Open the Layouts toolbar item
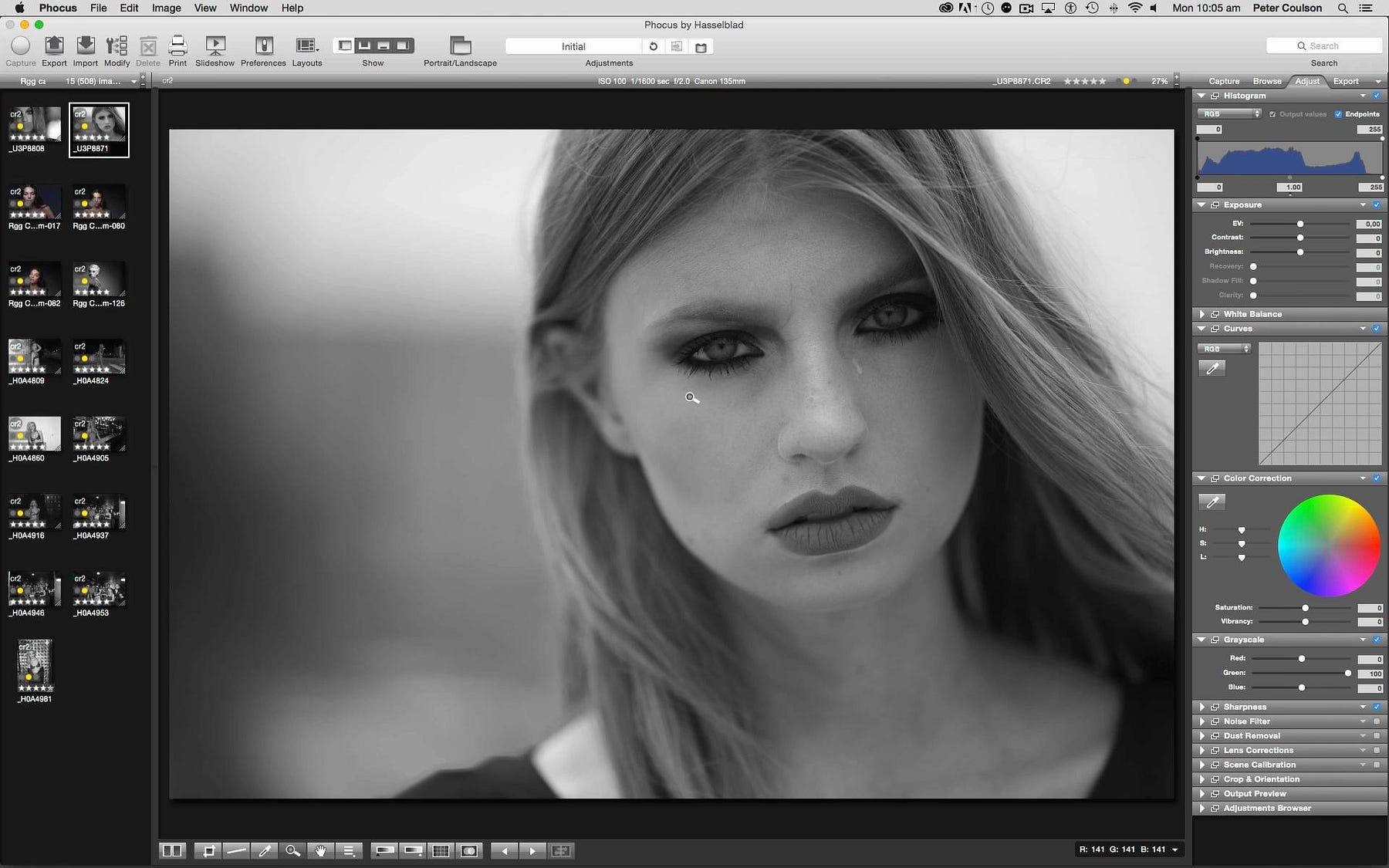This screenshot has width=1389, height=868. coord(306,46)
